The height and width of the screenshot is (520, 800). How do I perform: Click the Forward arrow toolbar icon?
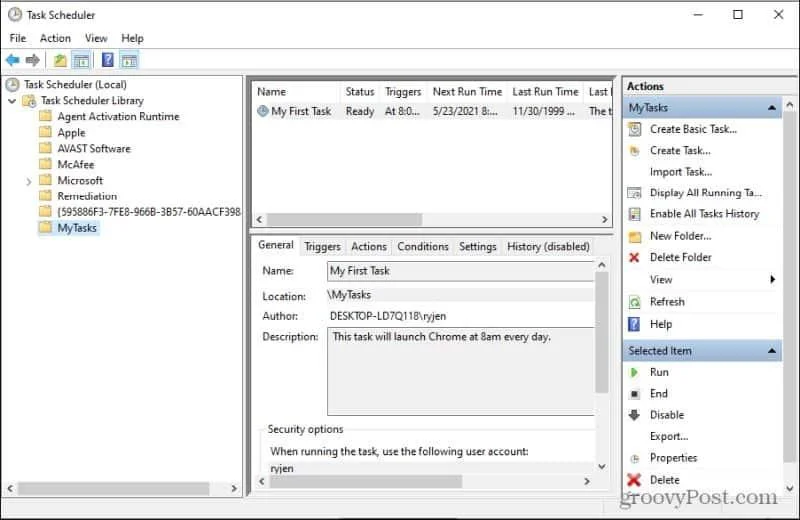[32, 60]
